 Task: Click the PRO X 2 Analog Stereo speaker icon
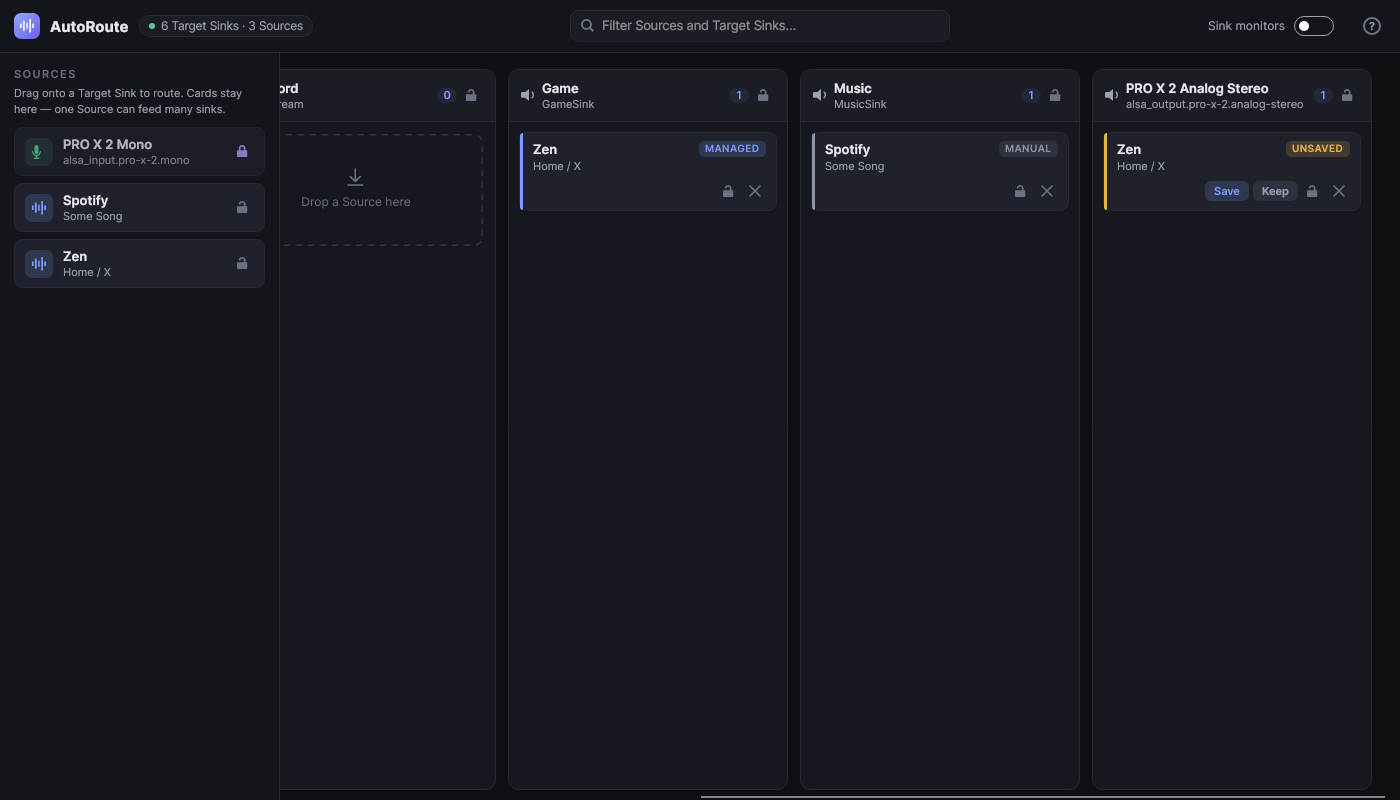(x=1112, y=96)
